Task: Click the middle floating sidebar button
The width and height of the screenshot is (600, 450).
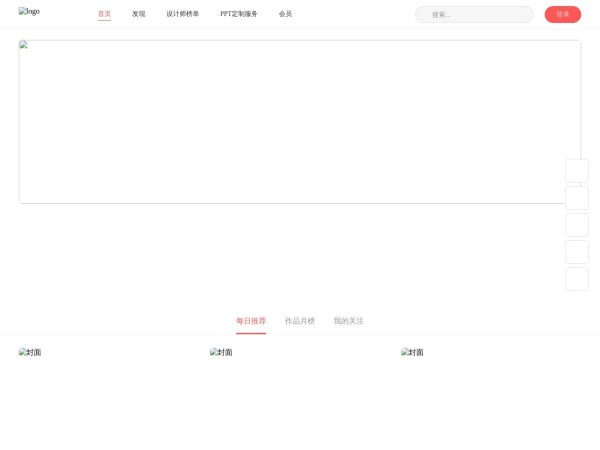Action: tap(576, 225)
